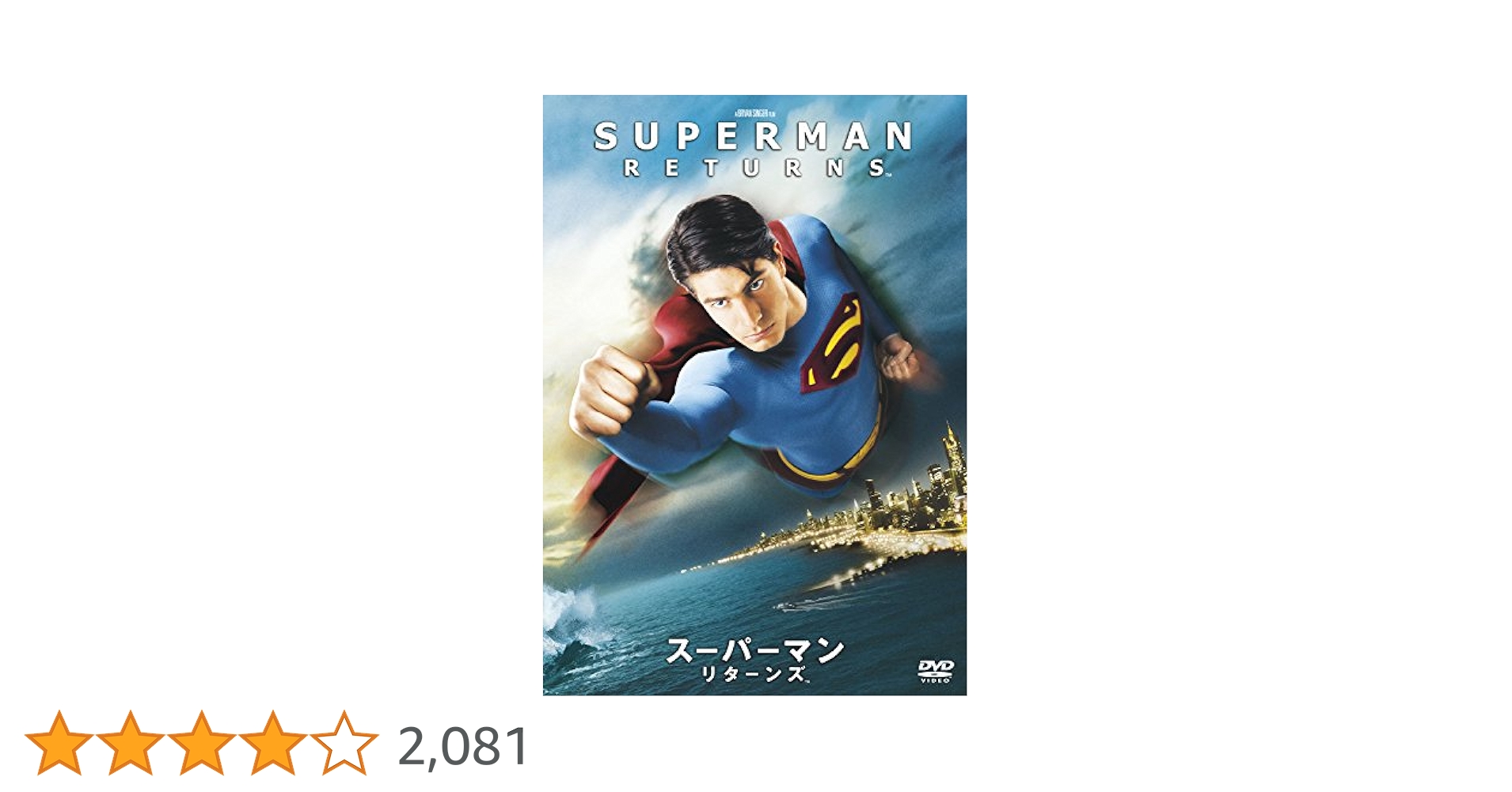1512x792 pixels.
Task: Open the Superman Returns DVD cover image
Action: pos(754,395)
